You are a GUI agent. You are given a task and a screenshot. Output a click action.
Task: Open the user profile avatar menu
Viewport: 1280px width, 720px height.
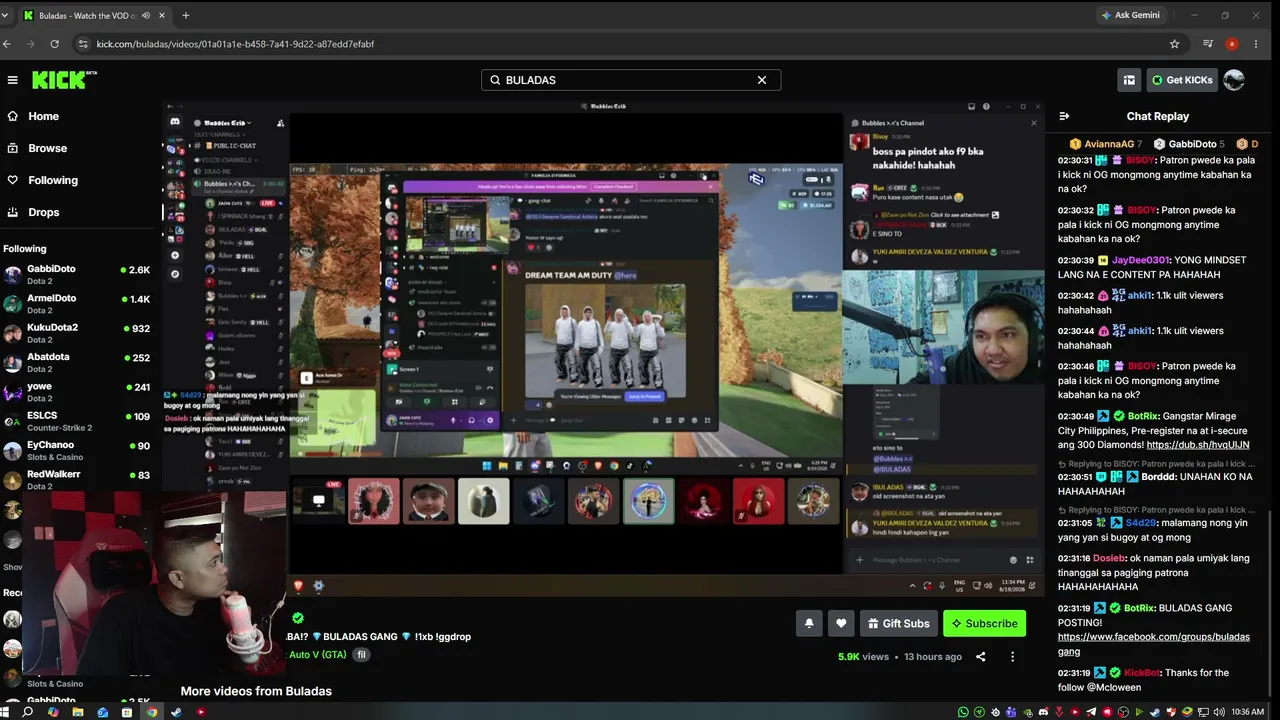click(x=1234, y=80)
